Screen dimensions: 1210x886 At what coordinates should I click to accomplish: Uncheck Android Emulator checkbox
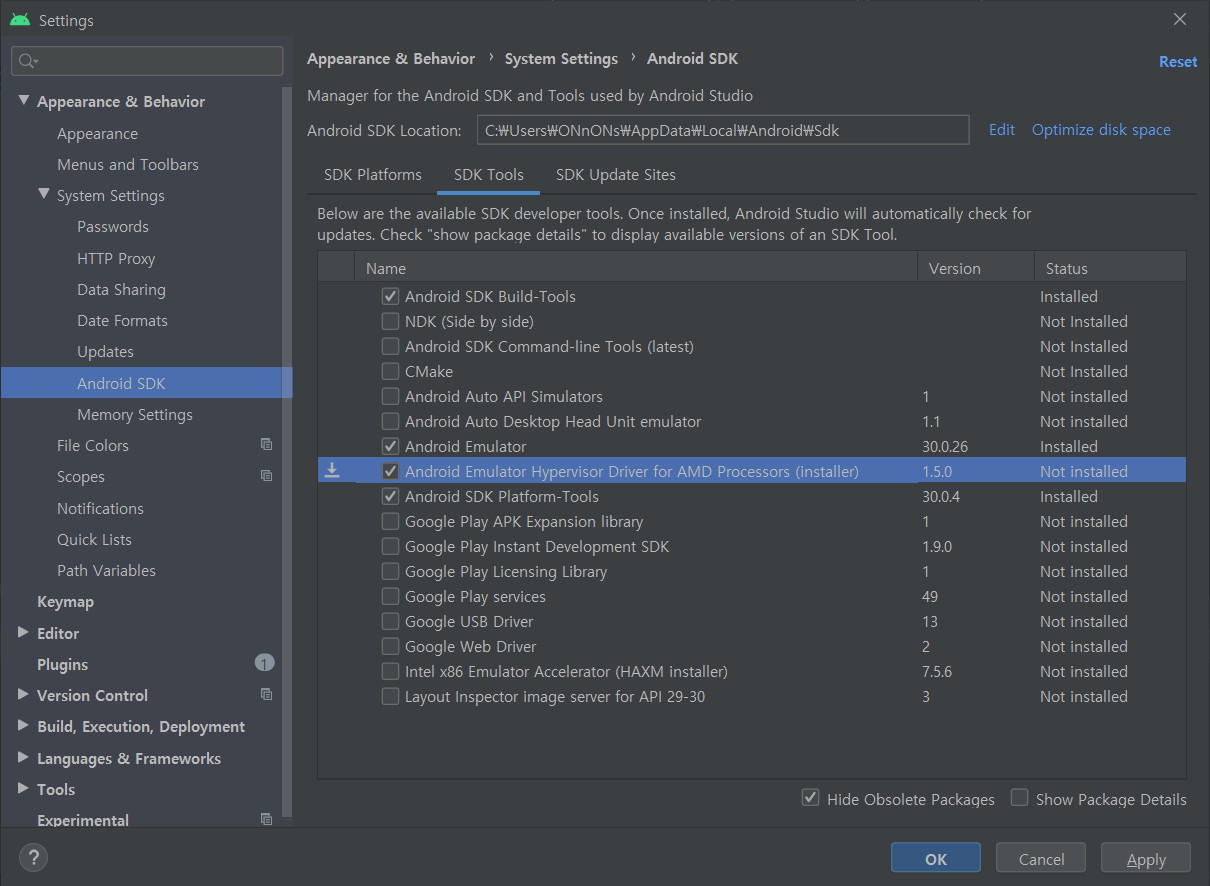(390, 446)
